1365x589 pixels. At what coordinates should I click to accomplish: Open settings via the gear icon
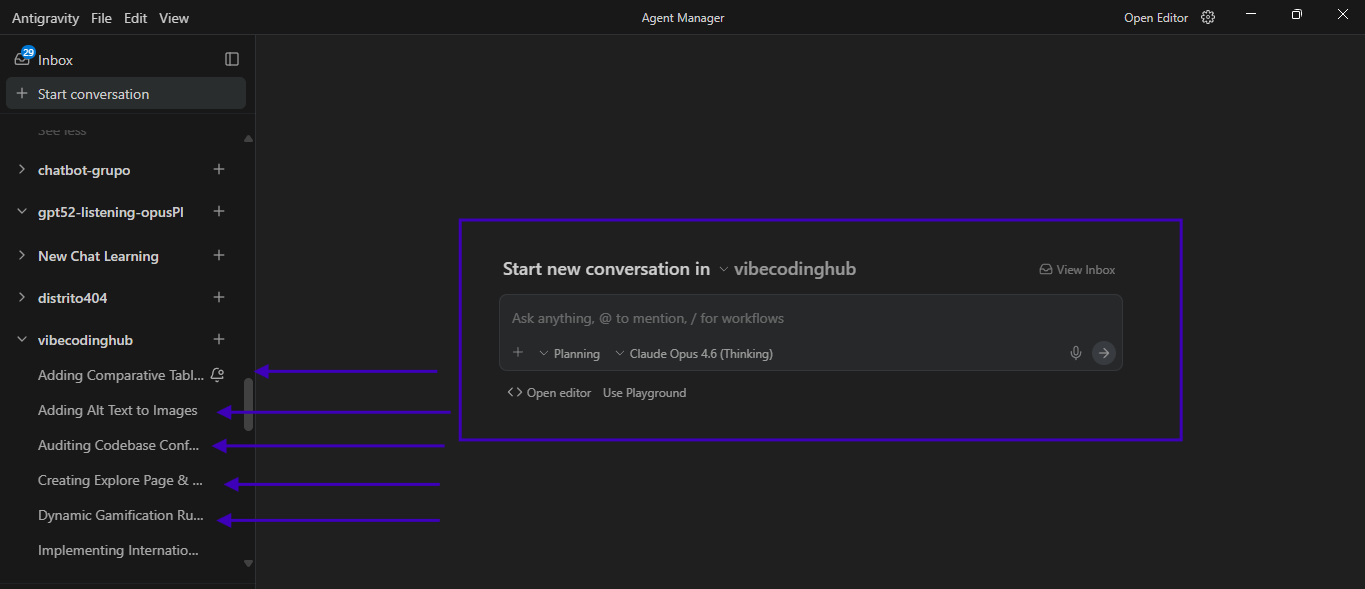[1208, 18]
